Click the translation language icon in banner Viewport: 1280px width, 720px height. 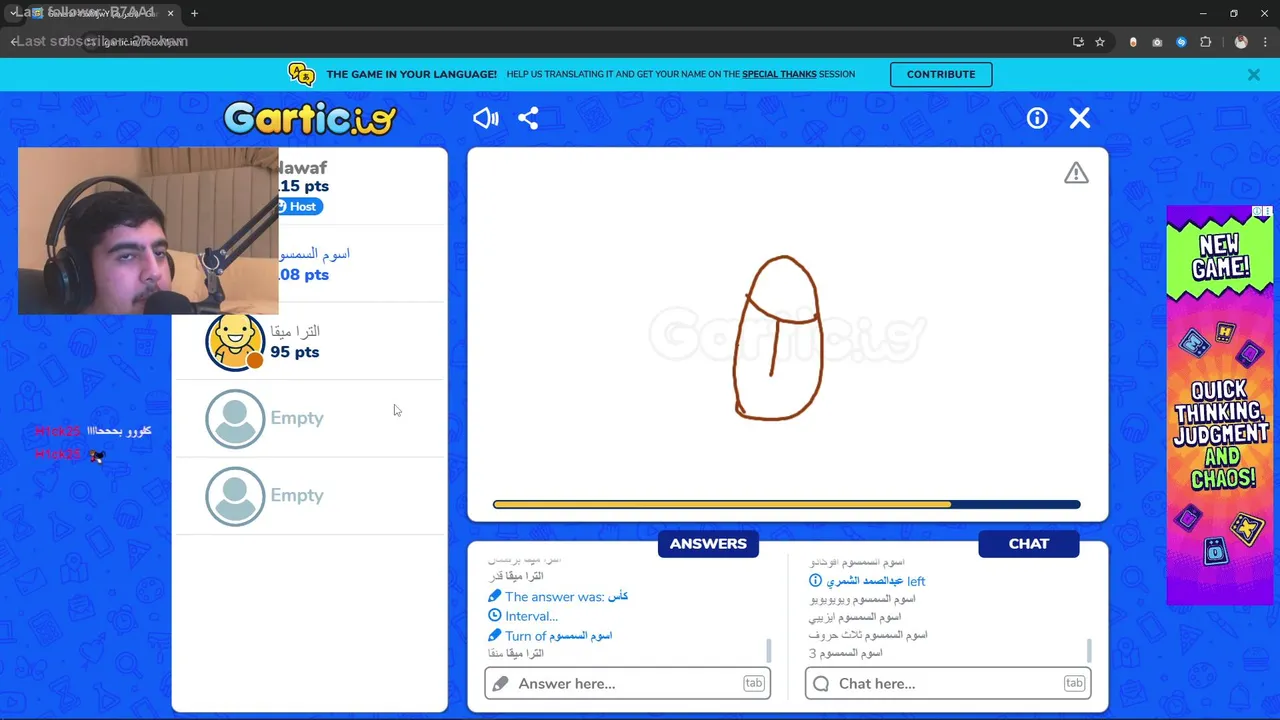click(301, 74)
